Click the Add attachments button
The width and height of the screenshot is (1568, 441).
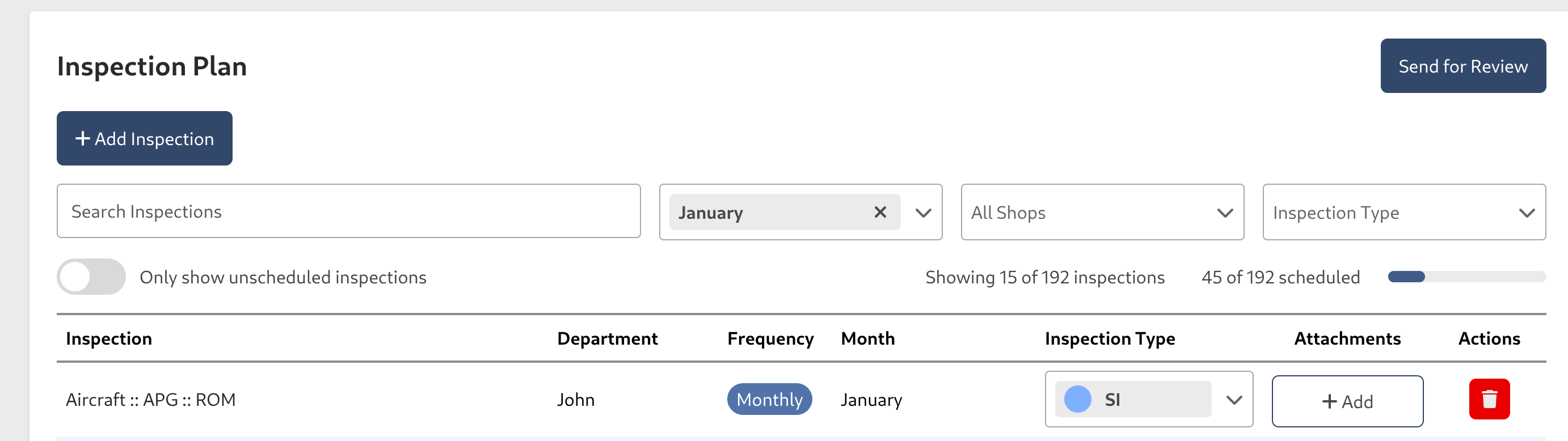pos(1347,401)
